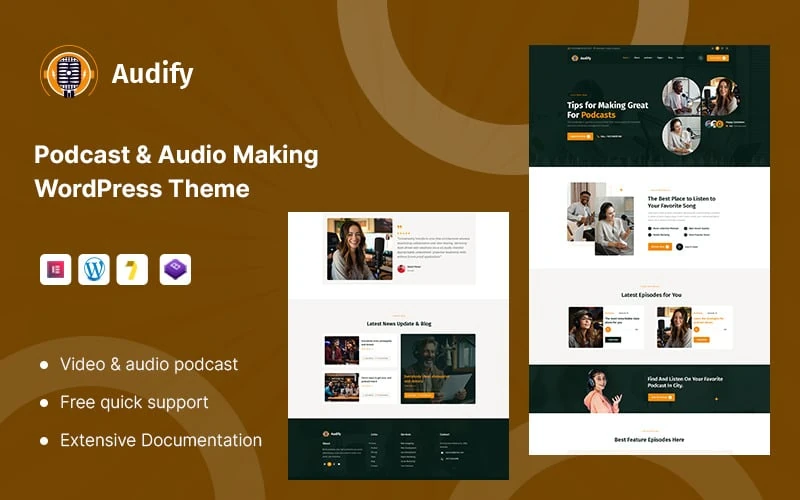The height and width of the screenshot is (500, 800).
Task: Click orange button in site header
Action: click(718, 58)
